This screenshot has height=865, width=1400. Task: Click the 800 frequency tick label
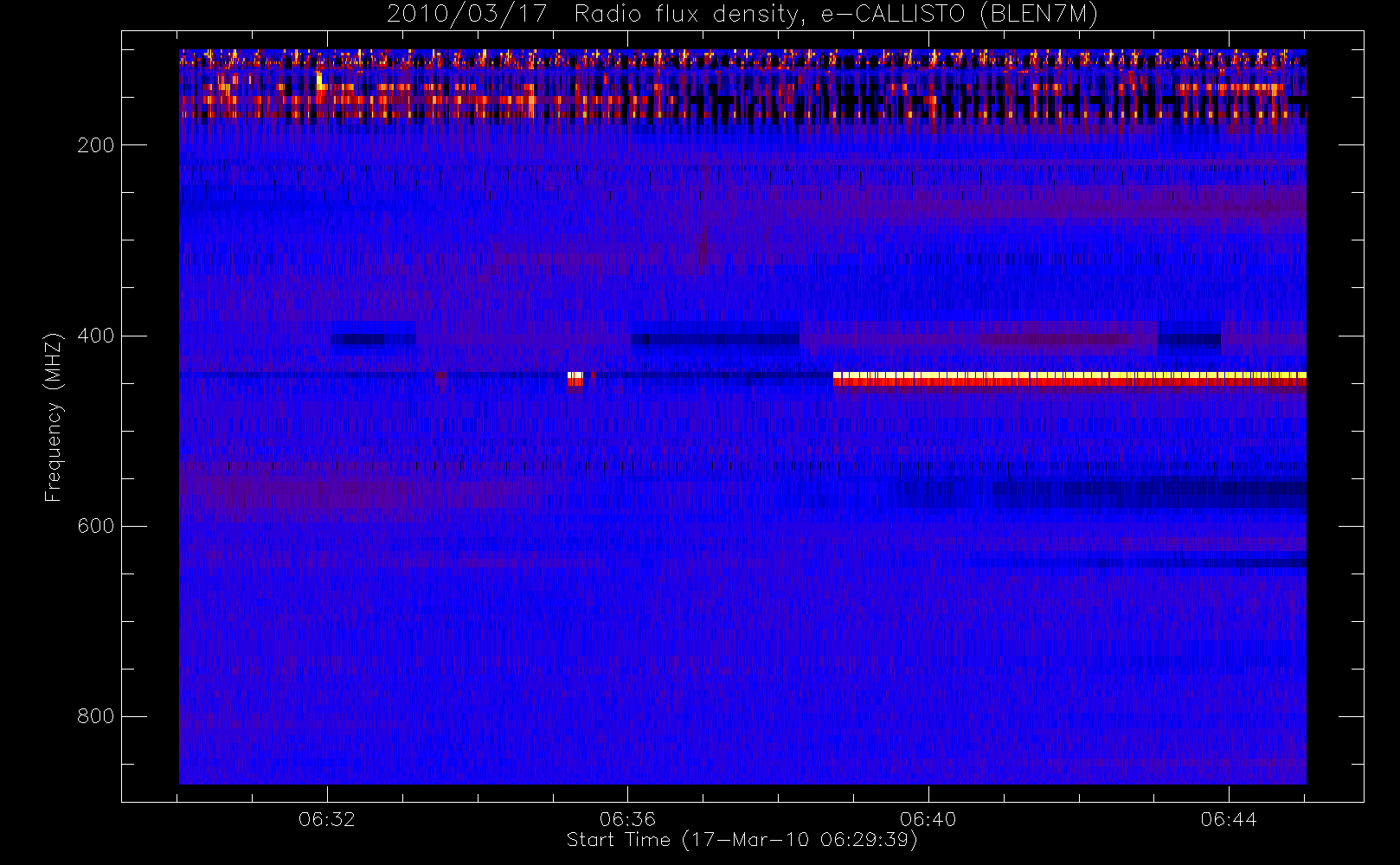95,716
